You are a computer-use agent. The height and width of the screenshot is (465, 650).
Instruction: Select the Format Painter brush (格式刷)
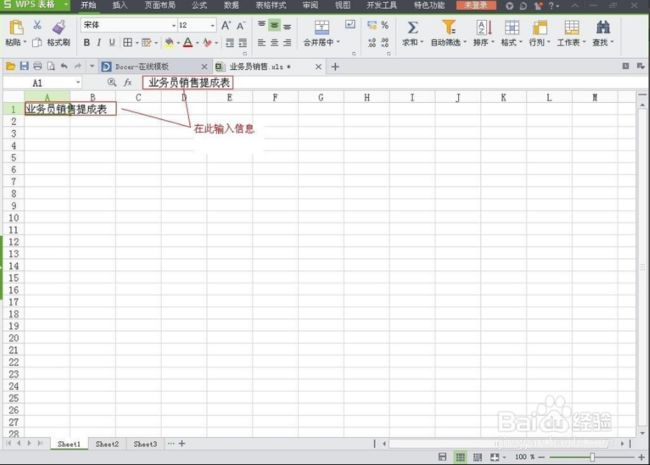click(58, 27)
